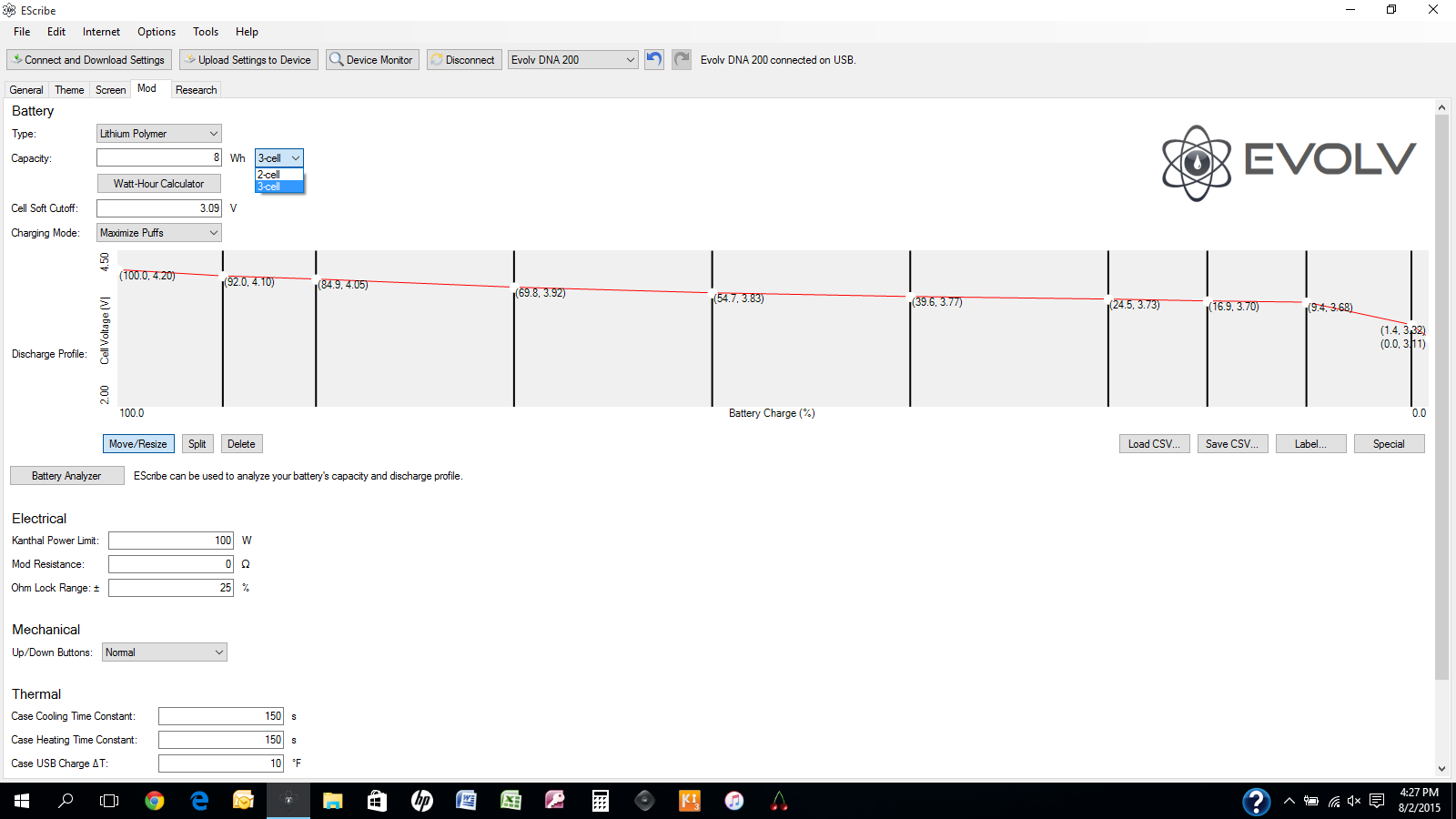
Task: Open the mail envelope taskbar icon
Action: [243, 801]
